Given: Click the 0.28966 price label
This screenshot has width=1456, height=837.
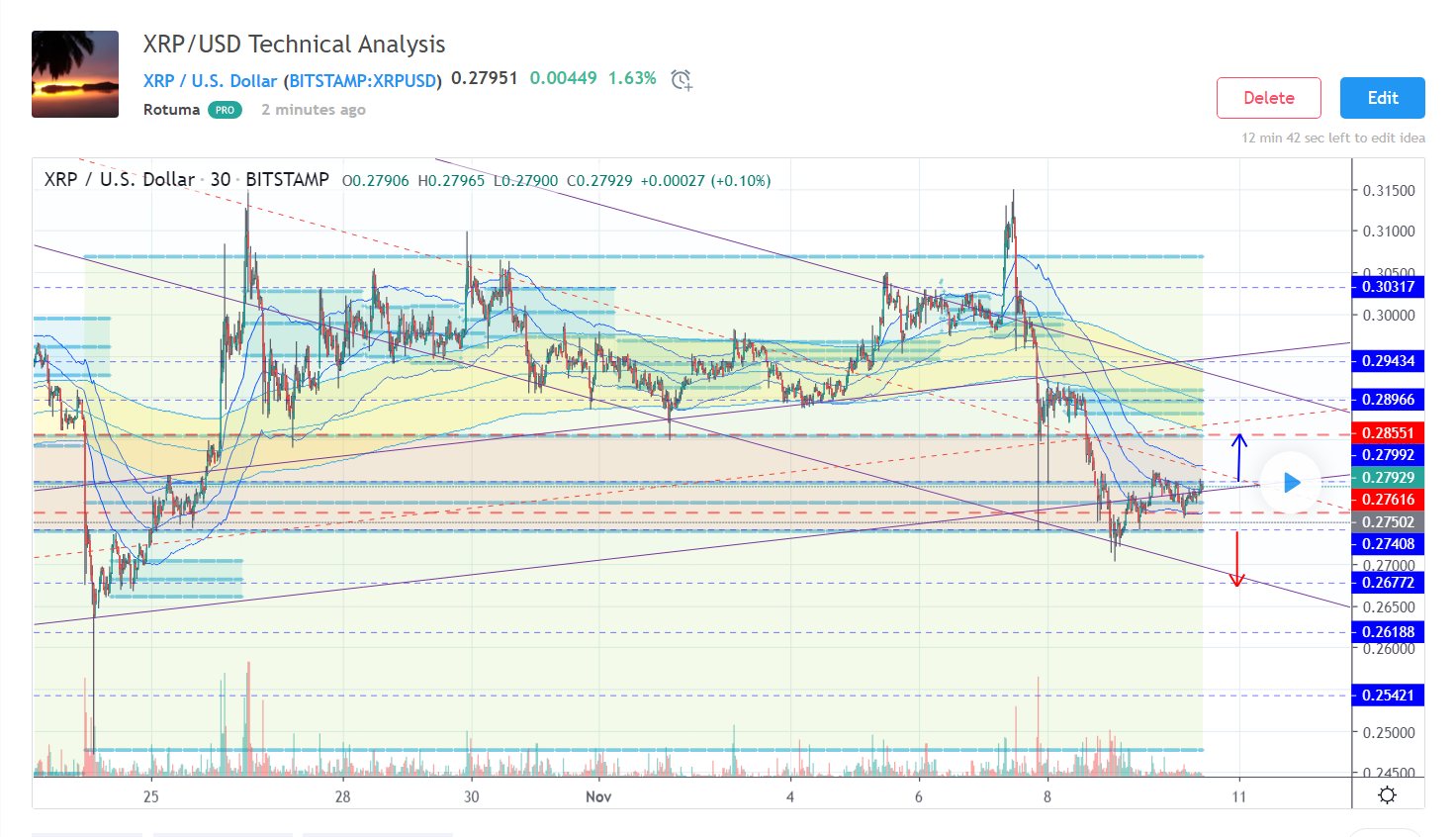Looking at the screenshot, I should [1388, 400].
